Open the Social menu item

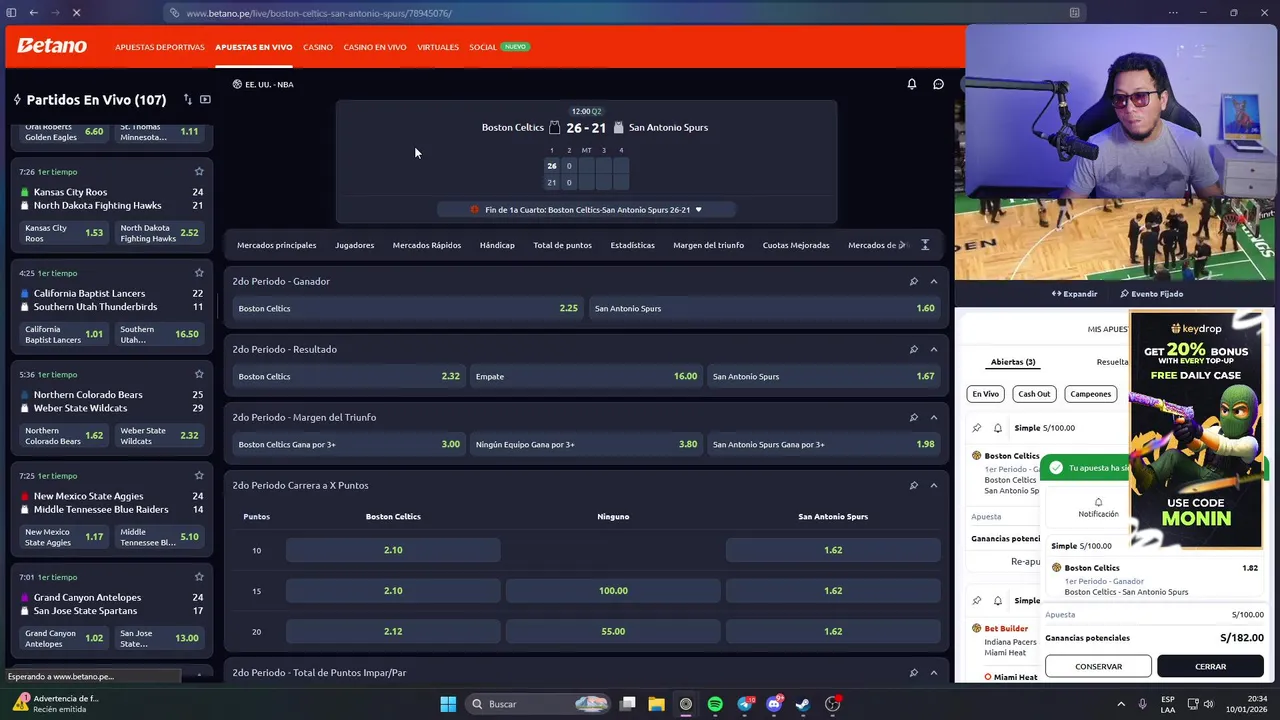coord(483,47)
